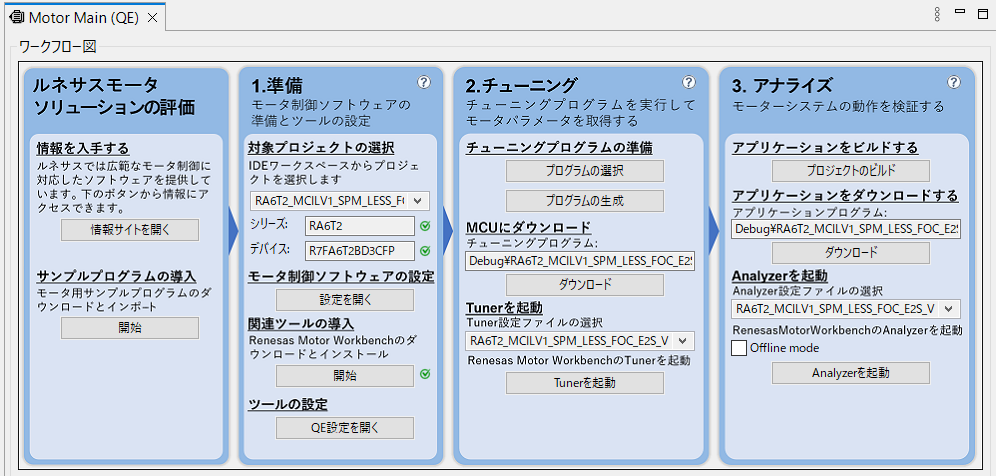The image size is (996, 476).
Task: Click green check icon next to デバイス field
Action: [x=426, y=251]
